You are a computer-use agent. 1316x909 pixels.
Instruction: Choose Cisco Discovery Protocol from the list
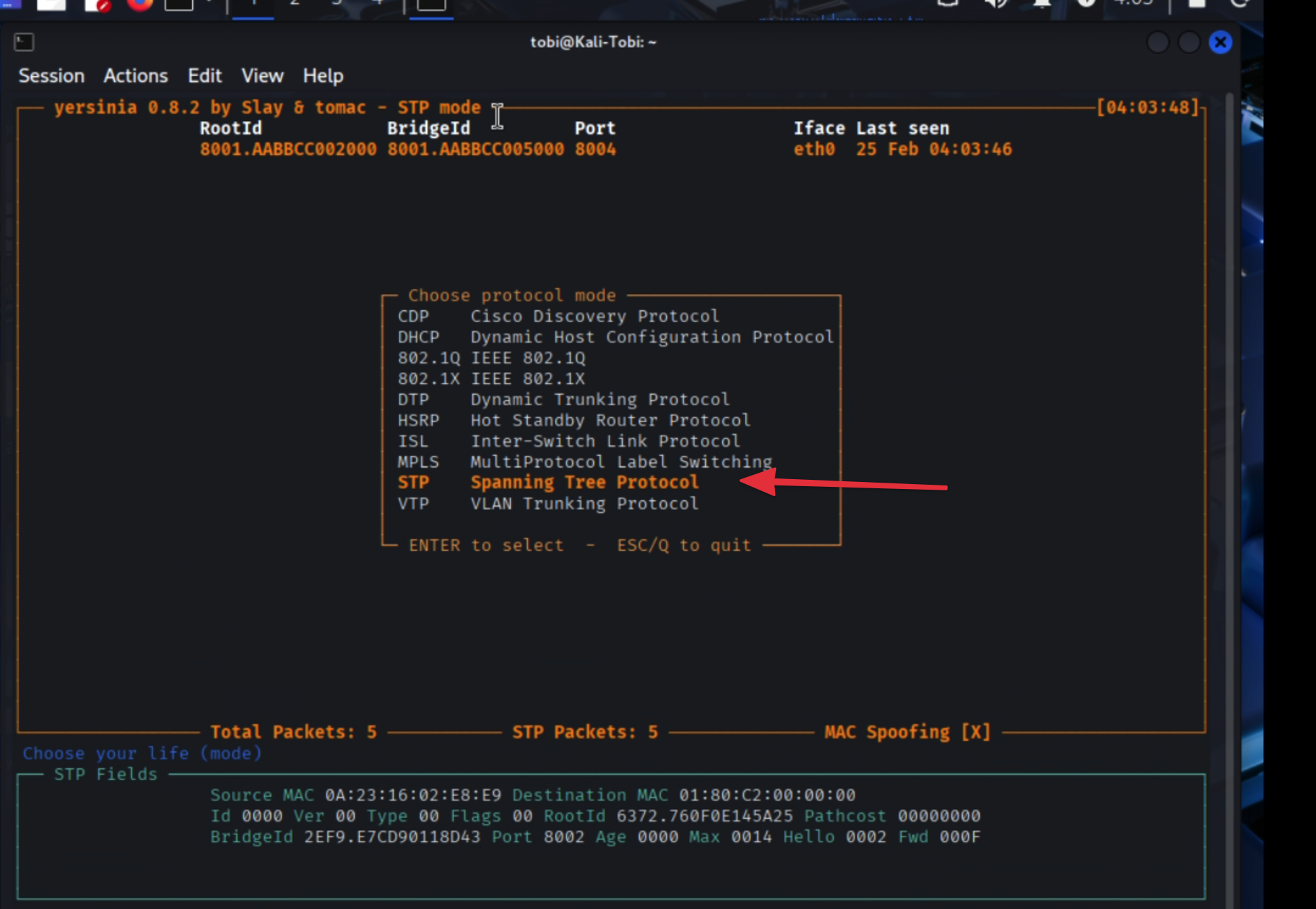tap(595, 316)
